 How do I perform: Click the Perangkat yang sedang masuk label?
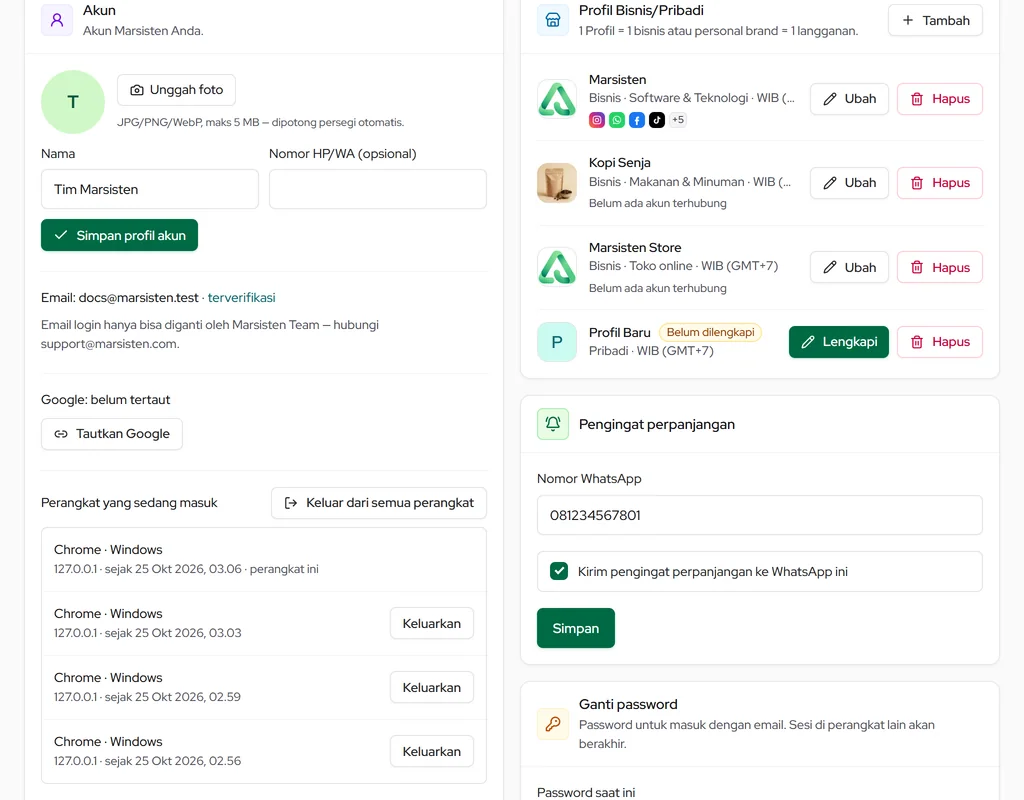coord(129,503)
